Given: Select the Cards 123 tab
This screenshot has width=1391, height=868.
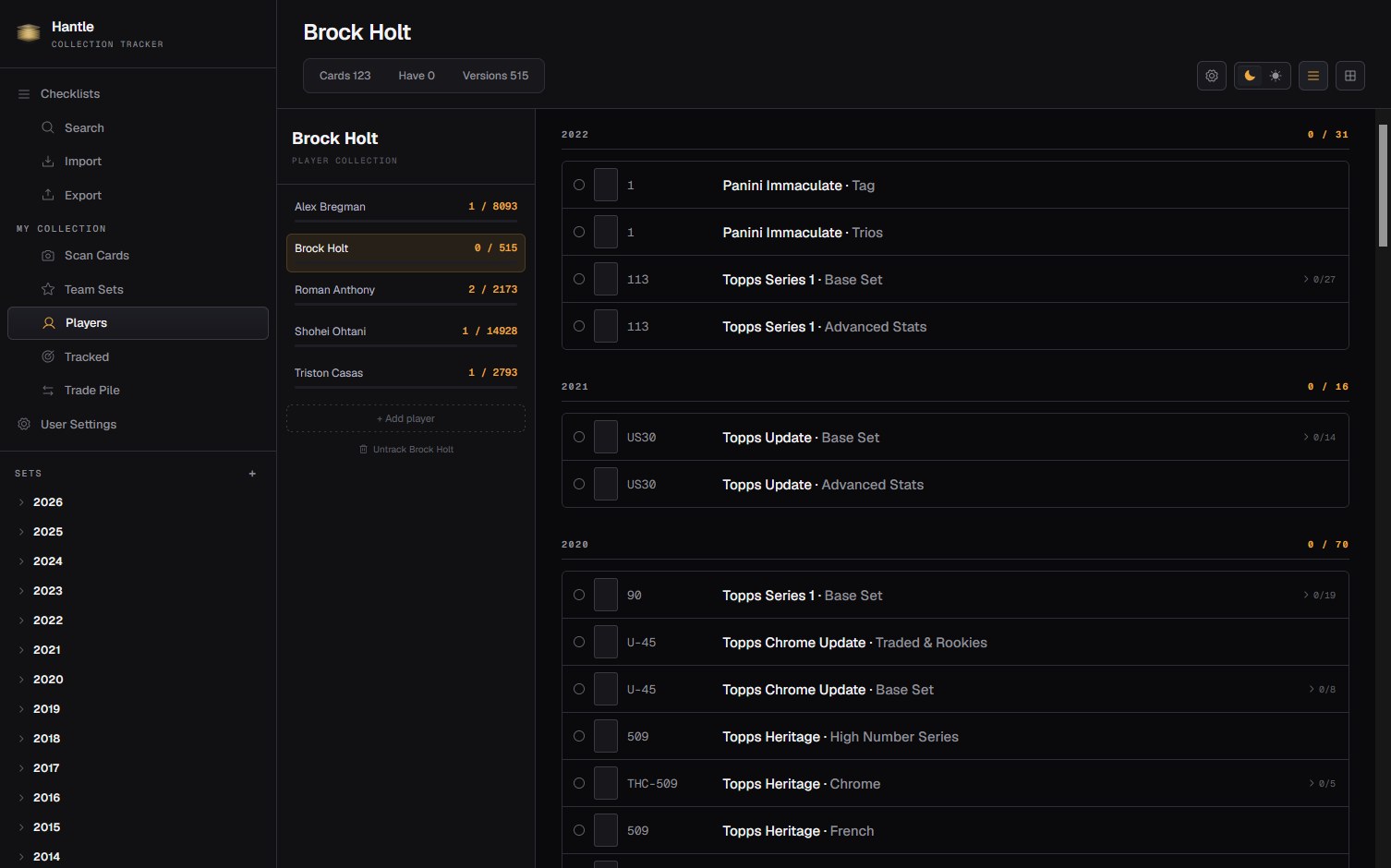Looking at the screenshot, I should (345, 76).
